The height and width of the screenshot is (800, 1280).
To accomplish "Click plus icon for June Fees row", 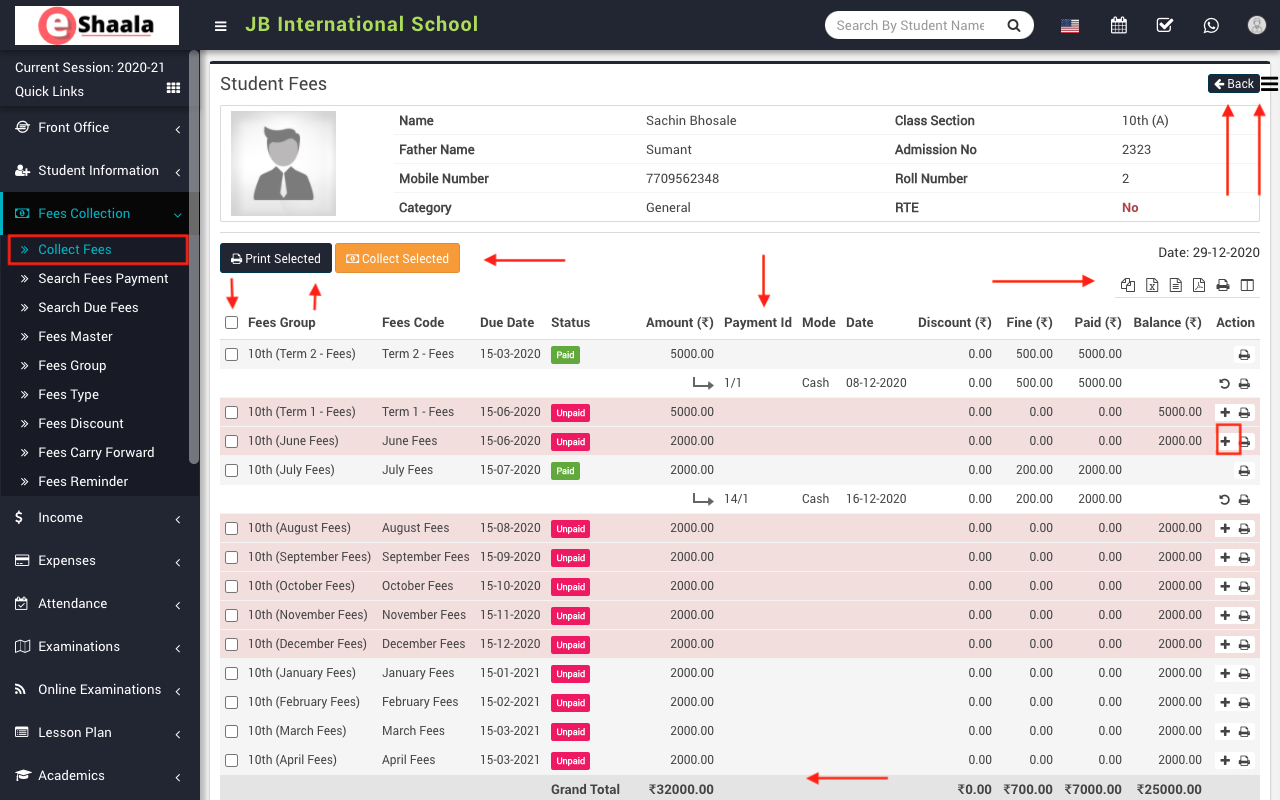I will [x=1225, y=441].
